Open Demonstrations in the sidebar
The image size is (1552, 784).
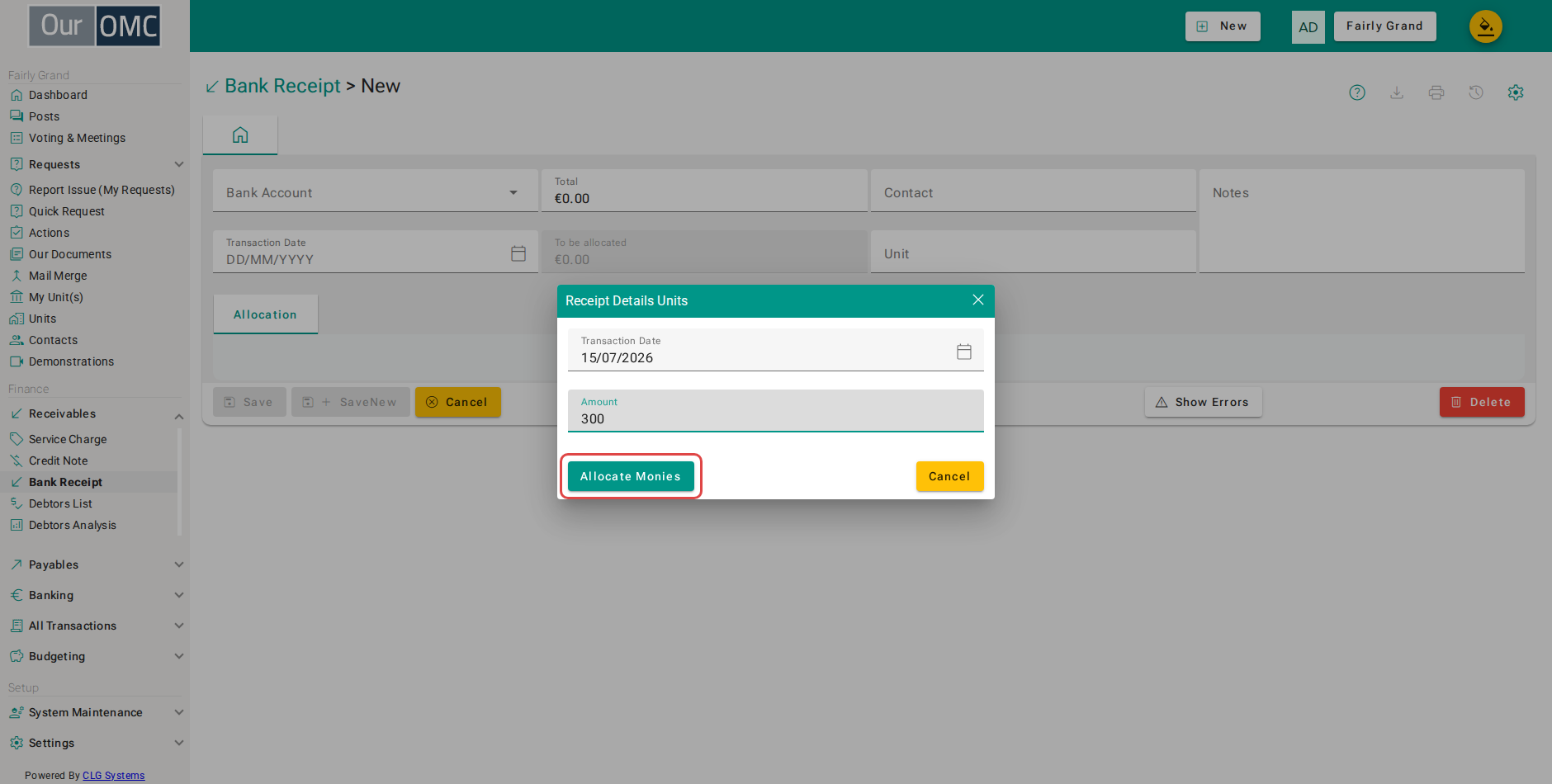[x=71, y=361]
